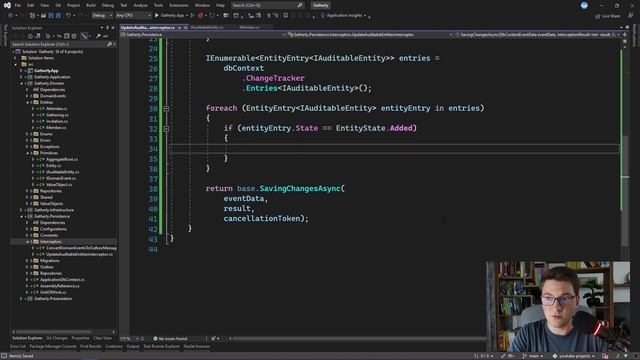This screenshot has width=640, height=360.
Task: Switch to the Properties panel tab
Action: pyautogui.click(x=80, y=338)
